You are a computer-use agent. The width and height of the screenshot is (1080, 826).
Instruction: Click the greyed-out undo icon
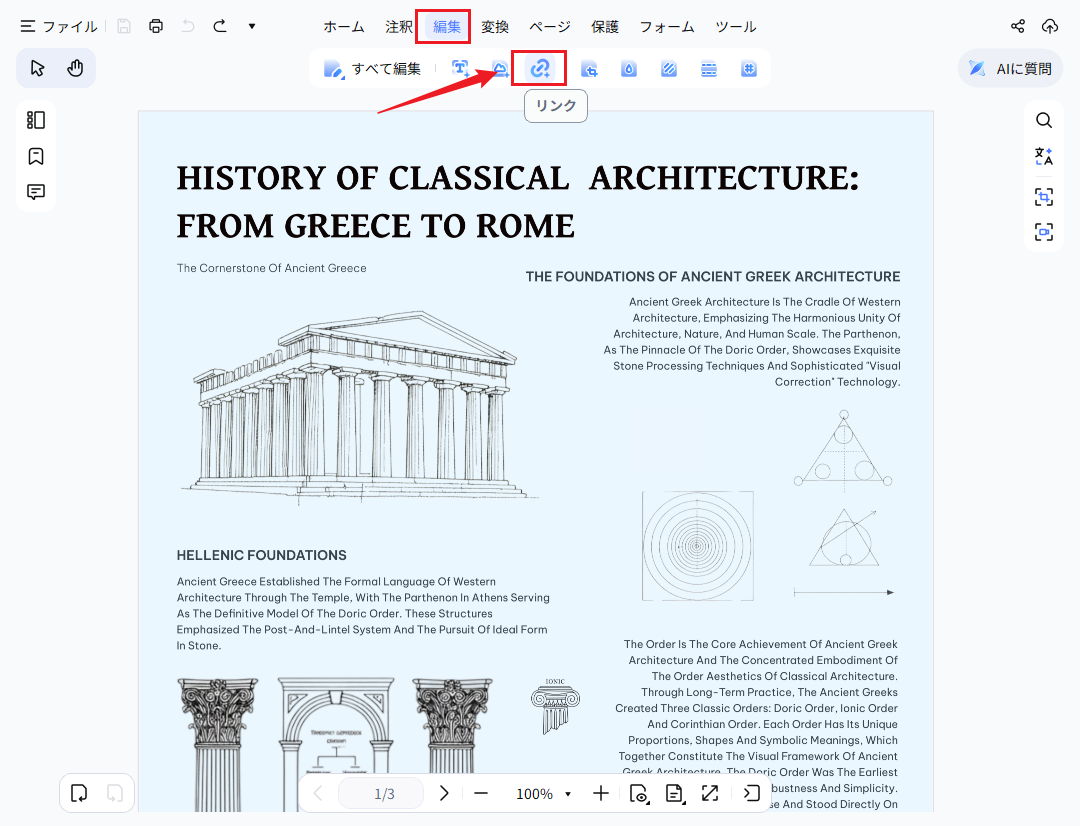(x=187, y=26)
